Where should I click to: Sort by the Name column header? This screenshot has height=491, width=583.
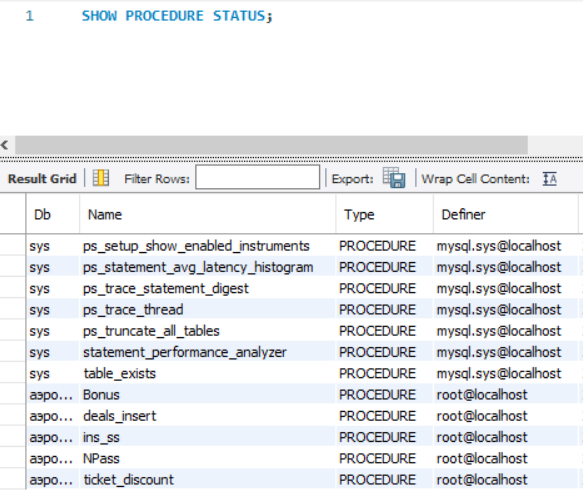[x=207, y=214]
